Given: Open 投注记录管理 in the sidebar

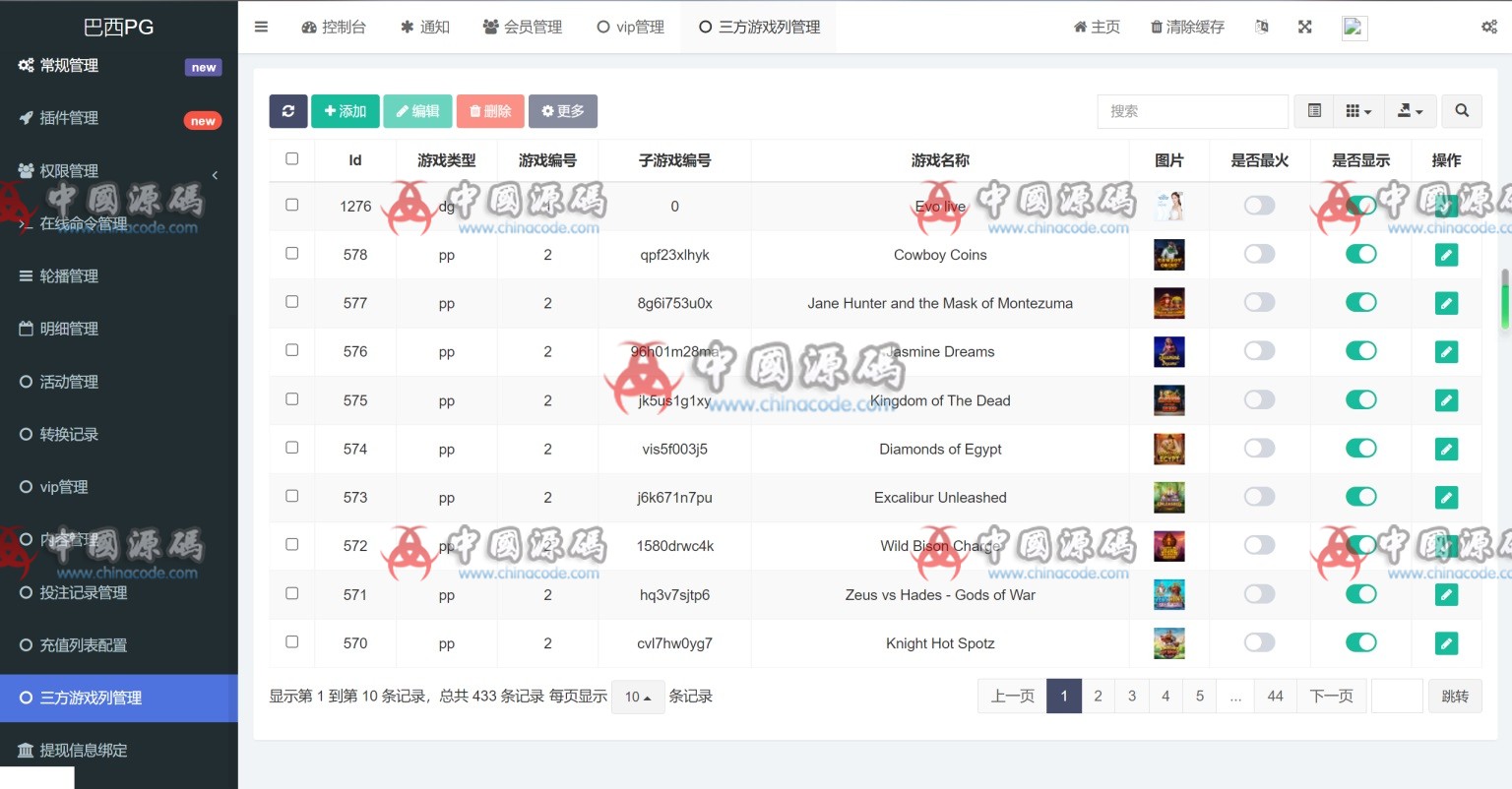Looking at the screenshot, I should point(84,592).
